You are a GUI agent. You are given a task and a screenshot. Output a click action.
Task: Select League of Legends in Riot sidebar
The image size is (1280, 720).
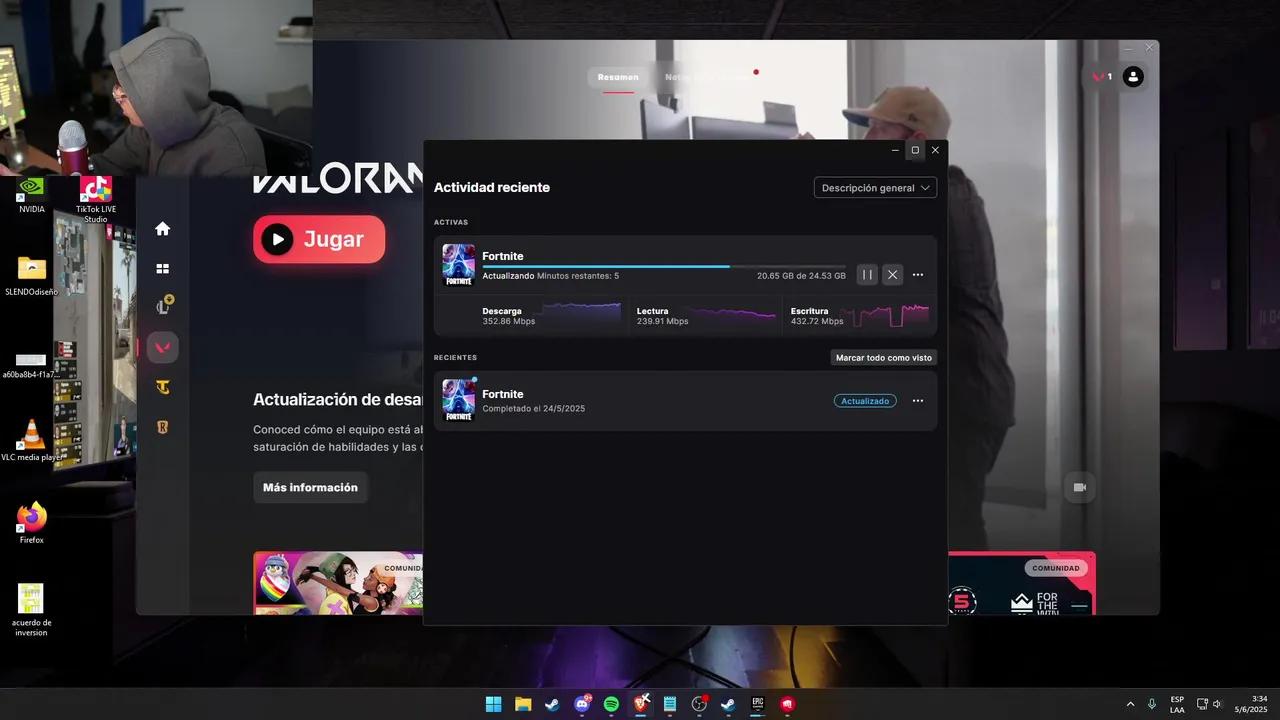click(x=163, y=307)
